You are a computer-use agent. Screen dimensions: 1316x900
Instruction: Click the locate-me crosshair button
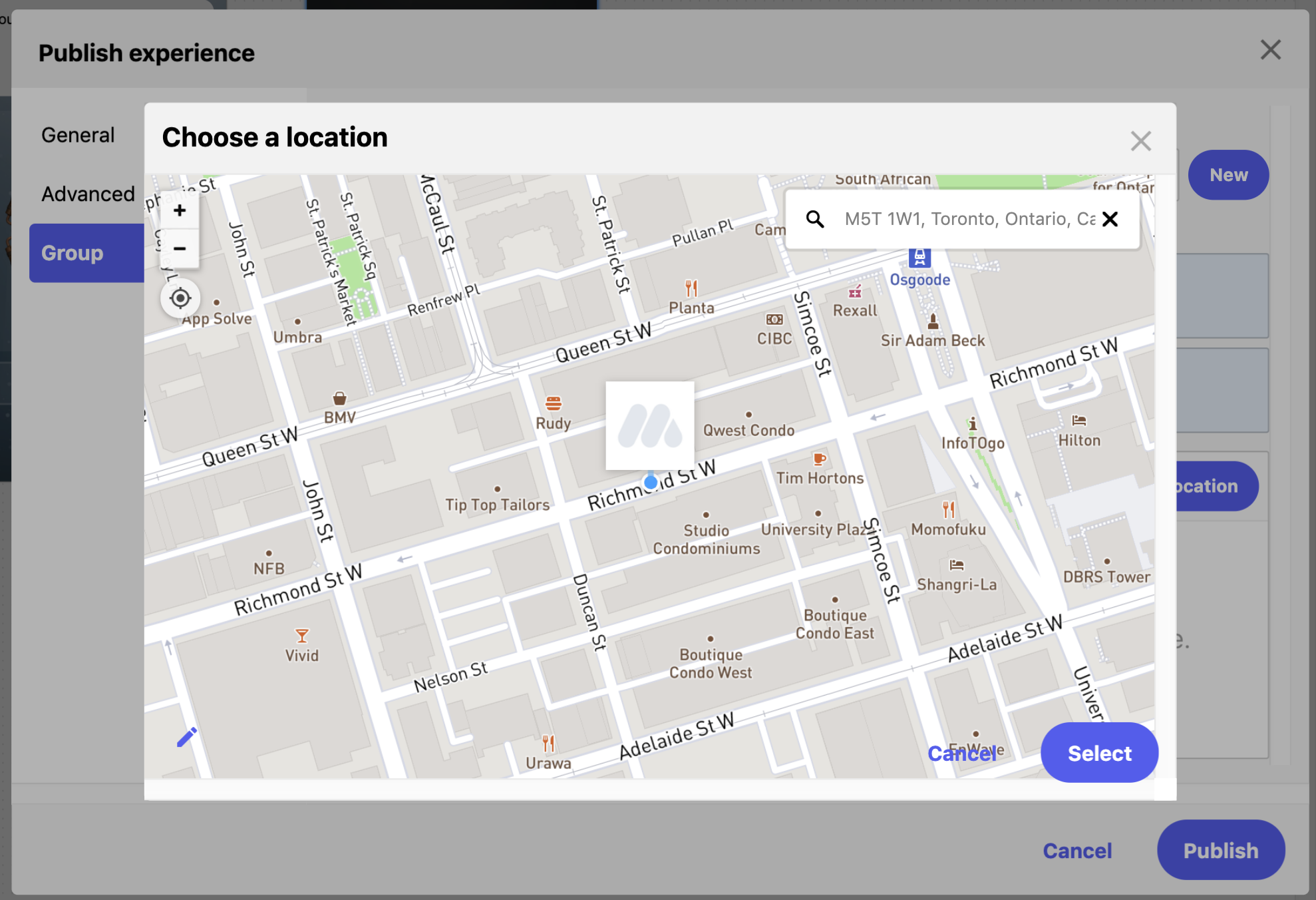click(180, 298)
